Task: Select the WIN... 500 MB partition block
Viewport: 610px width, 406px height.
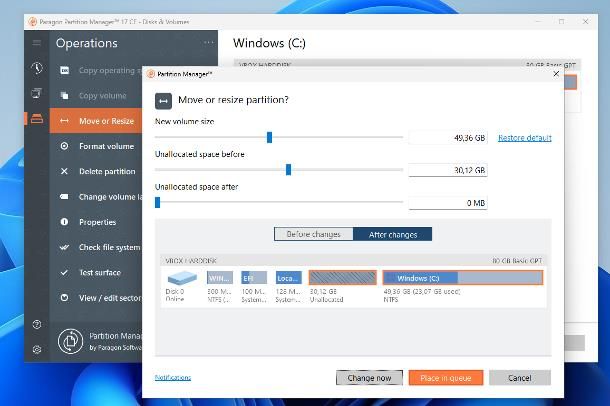Action: click(x=220, y=278)
